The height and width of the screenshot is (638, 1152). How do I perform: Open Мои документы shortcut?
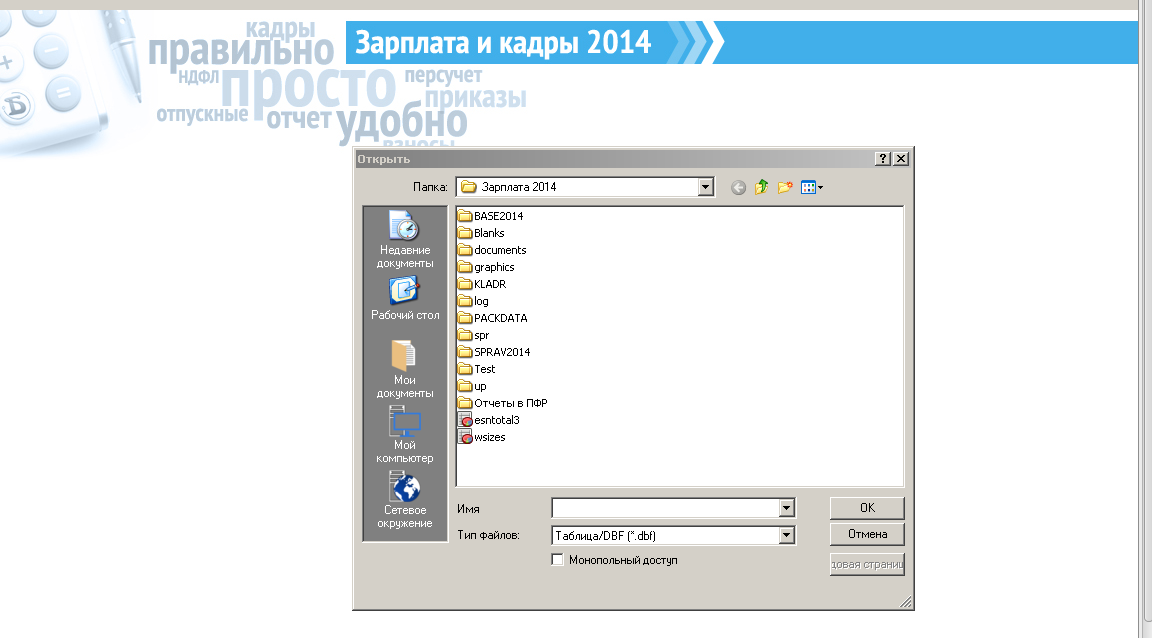[405, 368]
